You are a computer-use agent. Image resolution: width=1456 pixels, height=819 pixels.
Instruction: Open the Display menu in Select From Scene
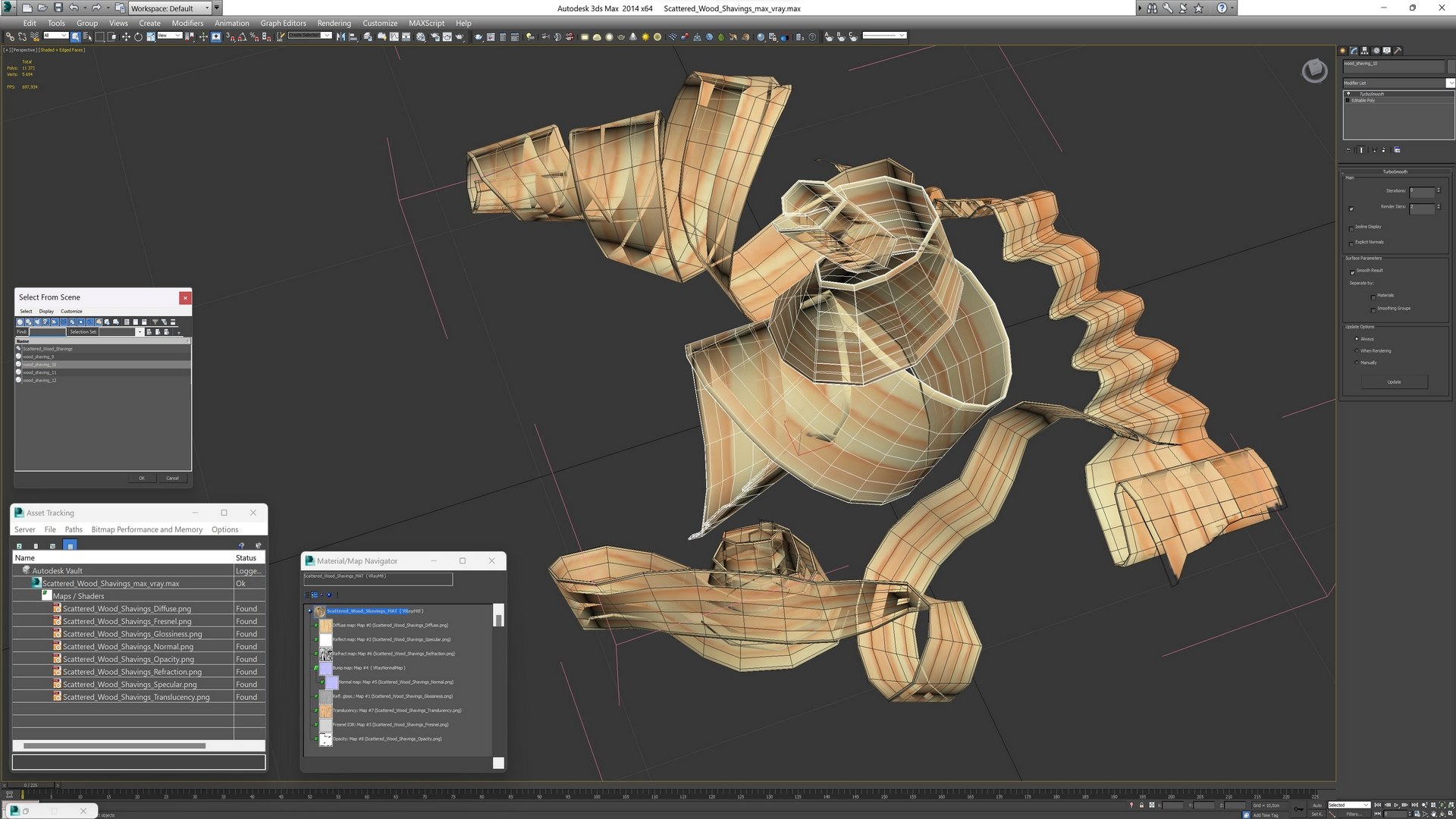[46, 311]
